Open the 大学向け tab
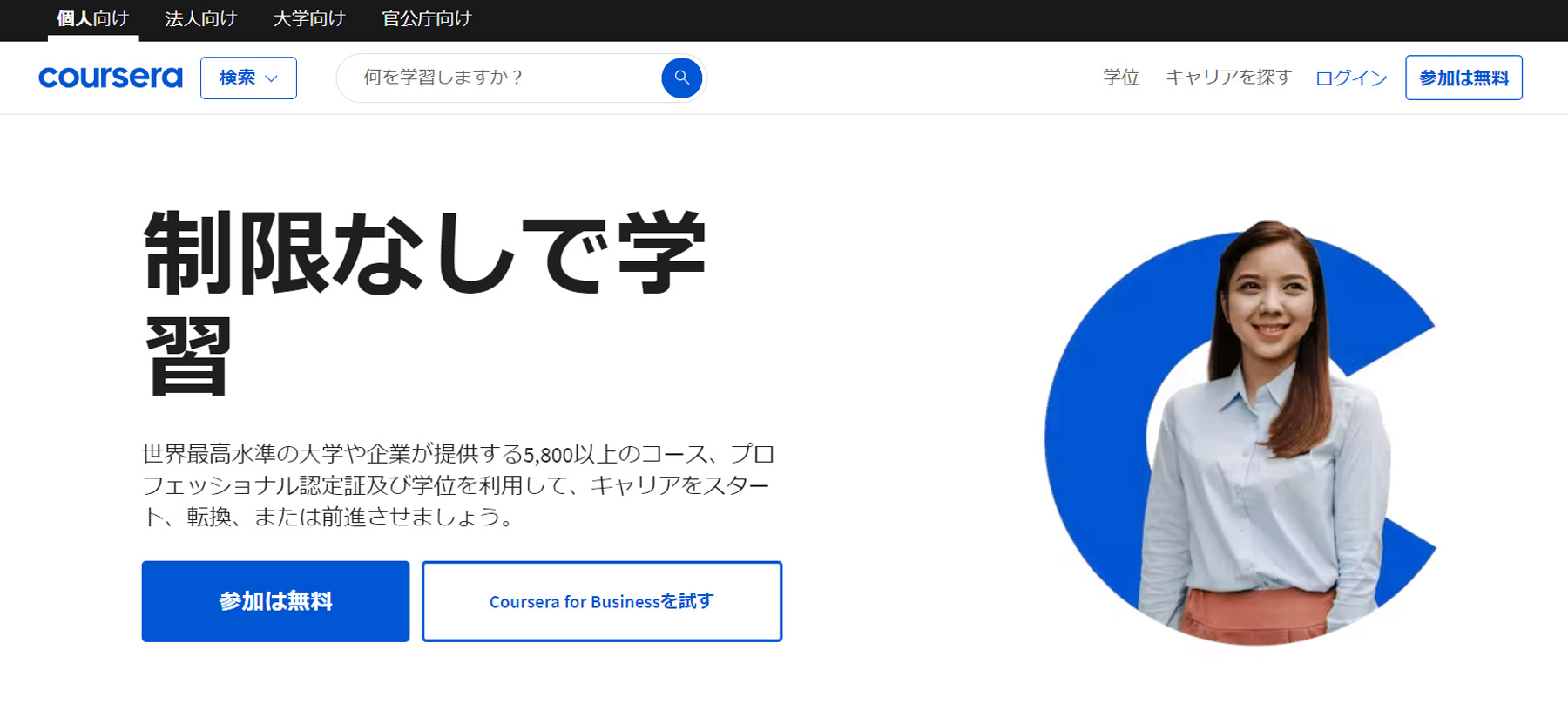The width and height of the screenshot is (1568, 718). click(x=309, y=19)
